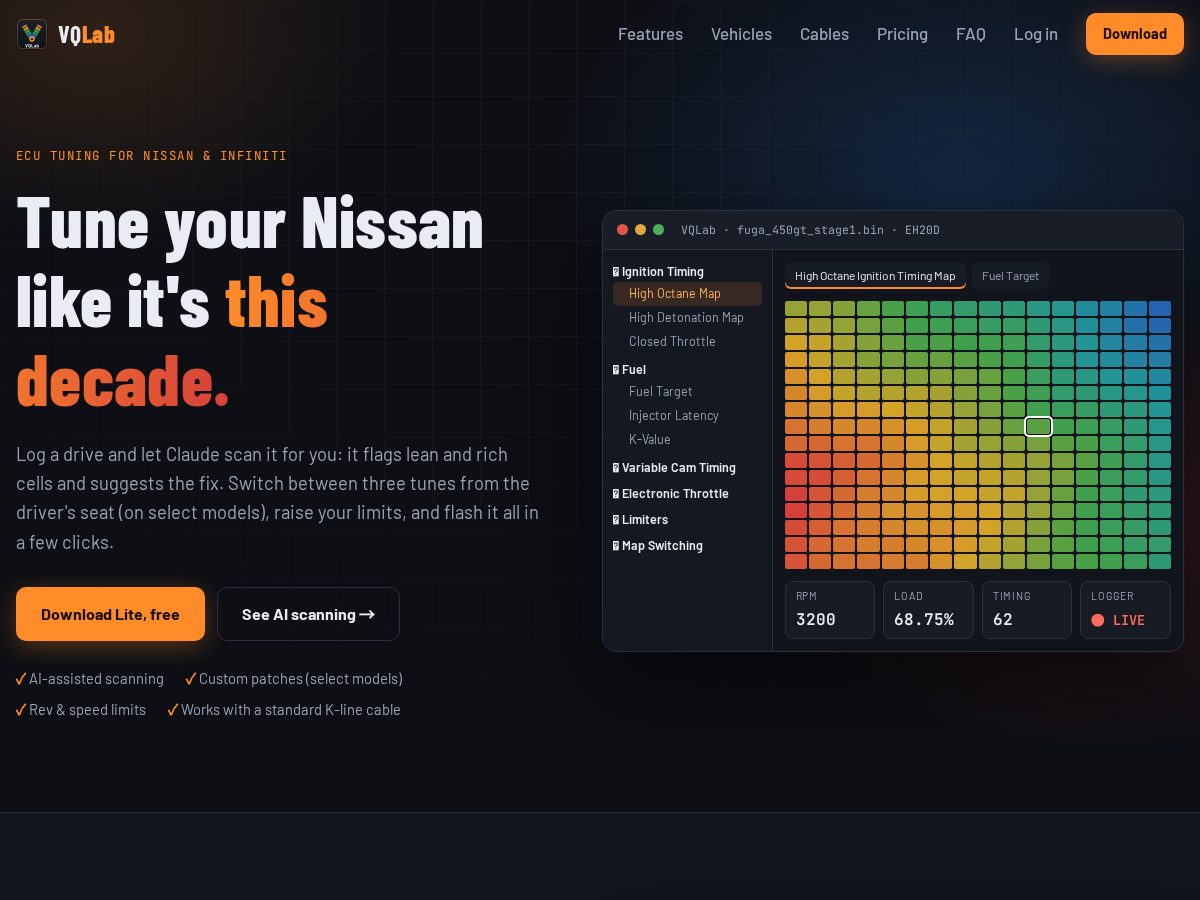Image resolution: width=1200 pixels, height=900 pixels.
Task: Click the VQLab logo icon in the header
Action: pos(32,34)
